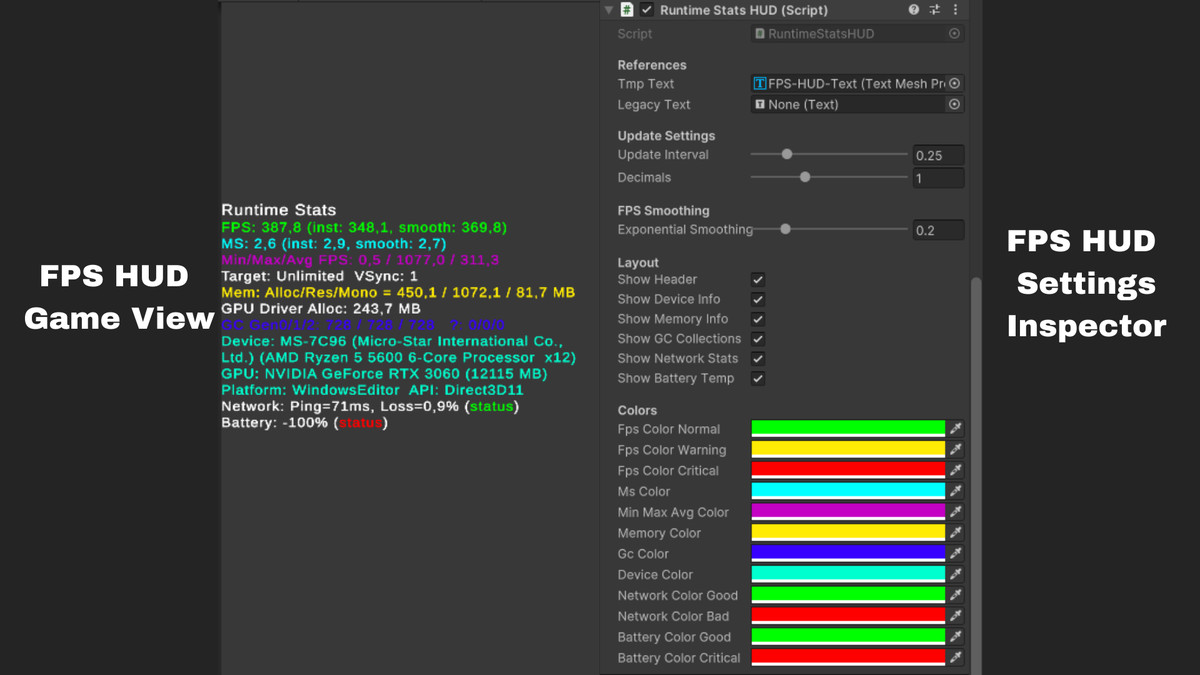
Task: Pick Fps Color Normal with the eyedropper
Action: 955,428
